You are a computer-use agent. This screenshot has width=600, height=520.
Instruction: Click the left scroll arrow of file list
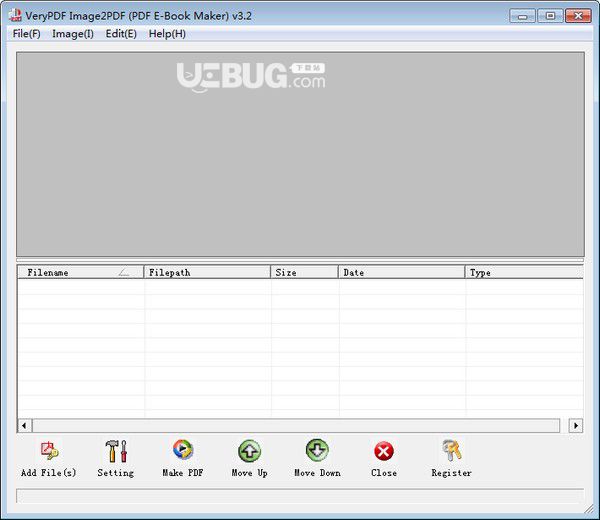click(24, 425)
